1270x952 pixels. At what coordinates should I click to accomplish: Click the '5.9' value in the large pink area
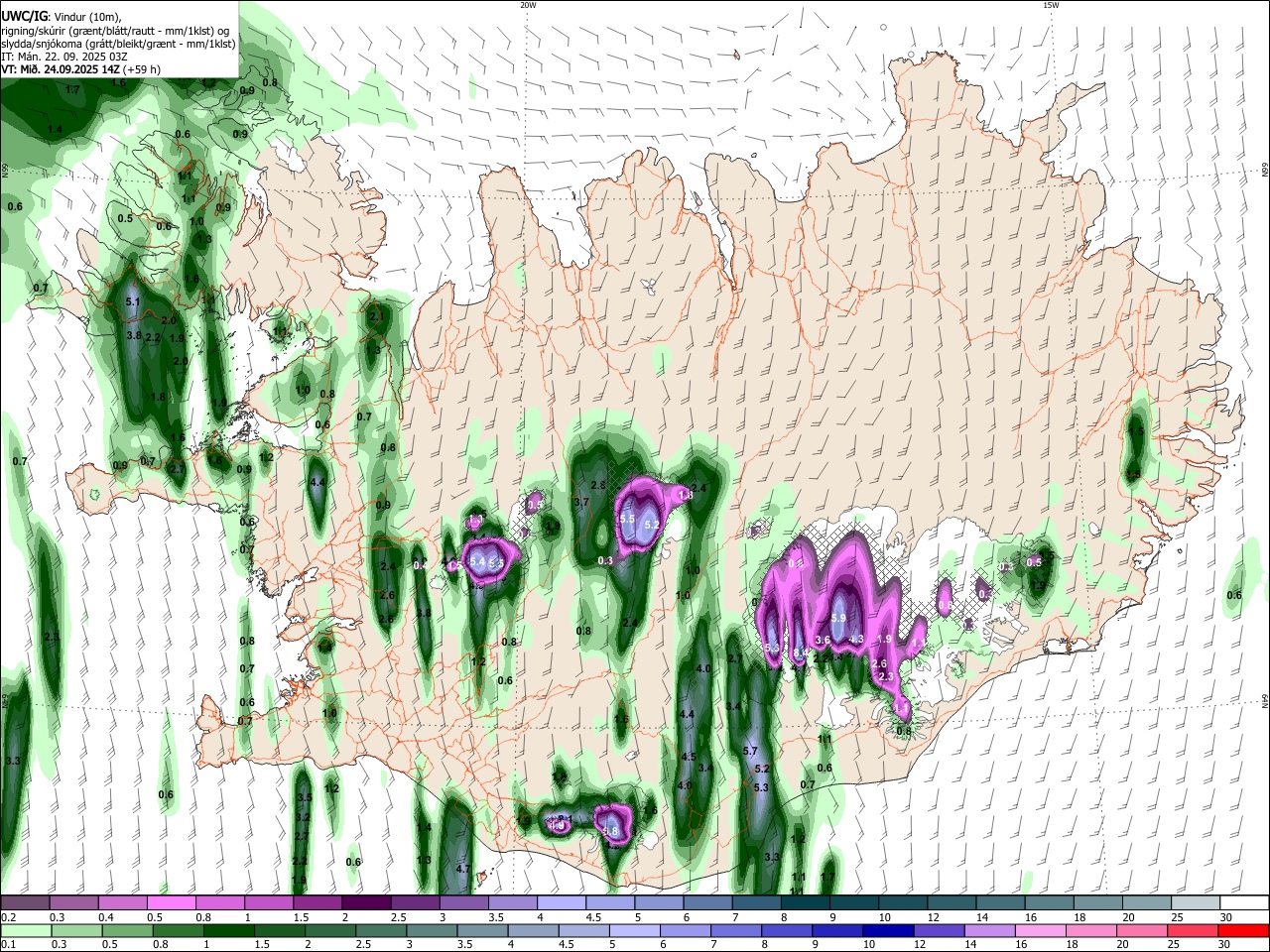[837, 618]
